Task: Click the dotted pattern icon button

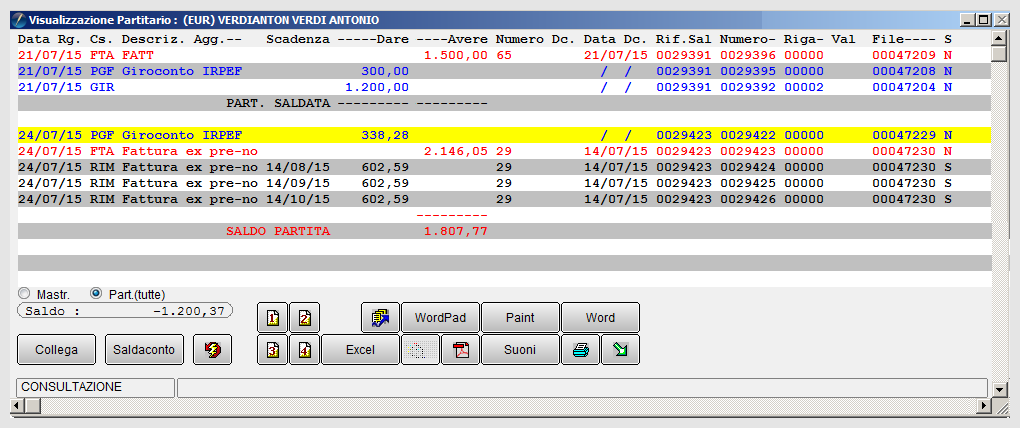Action: (420, 349)
